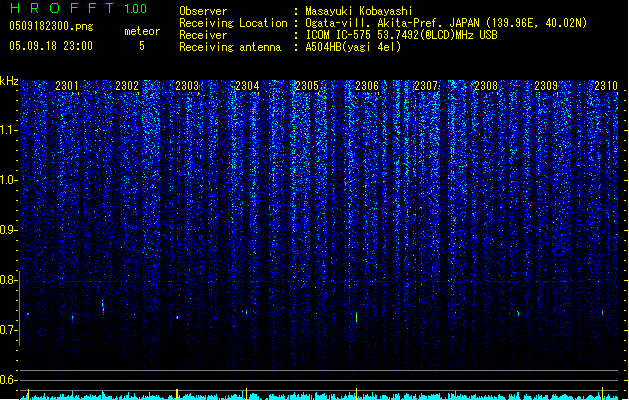Click the 2301 time marker

(67, 86)
